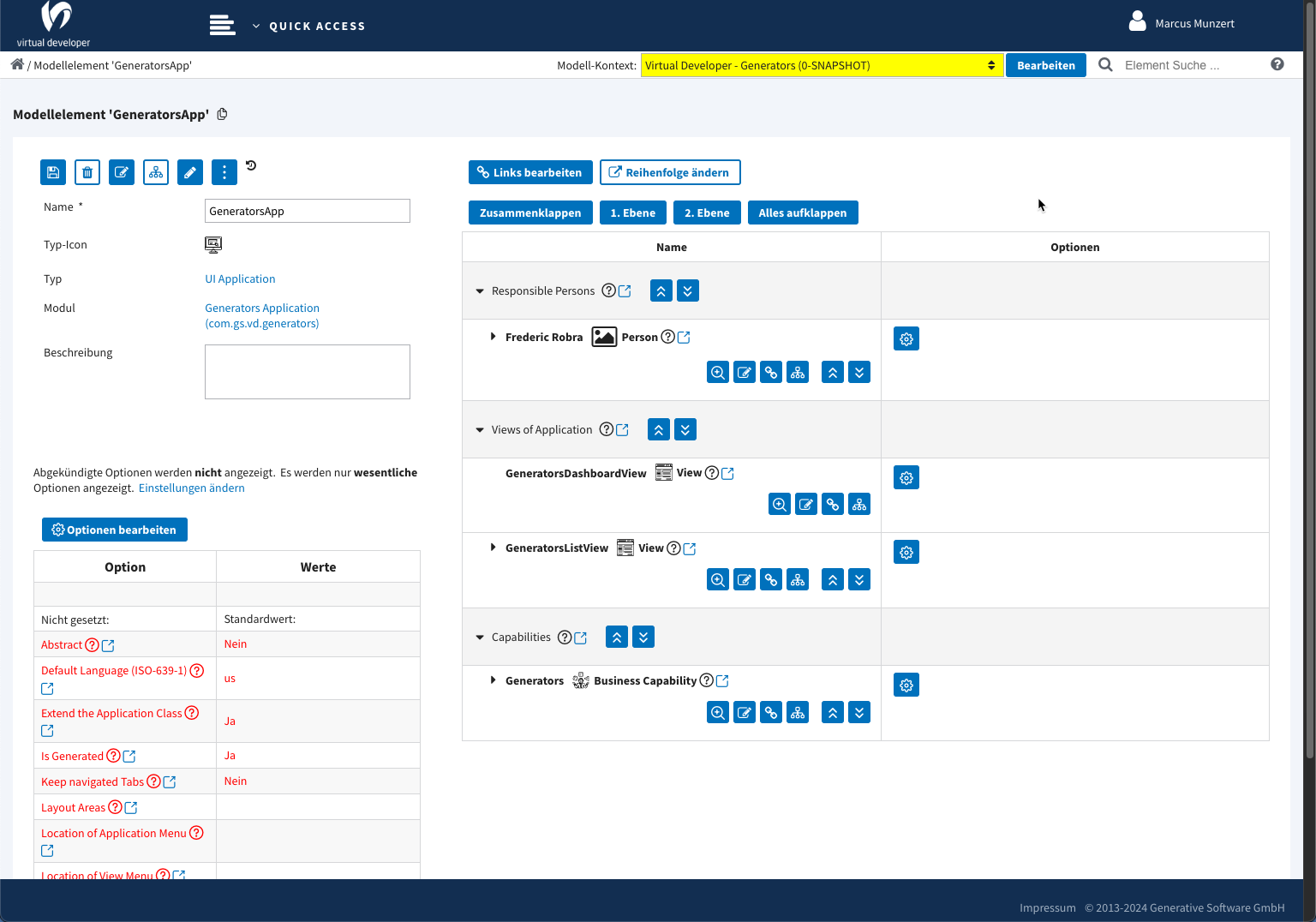Move GeneratorsListView down
1316x922 pixels.
[x=859, y=579]
